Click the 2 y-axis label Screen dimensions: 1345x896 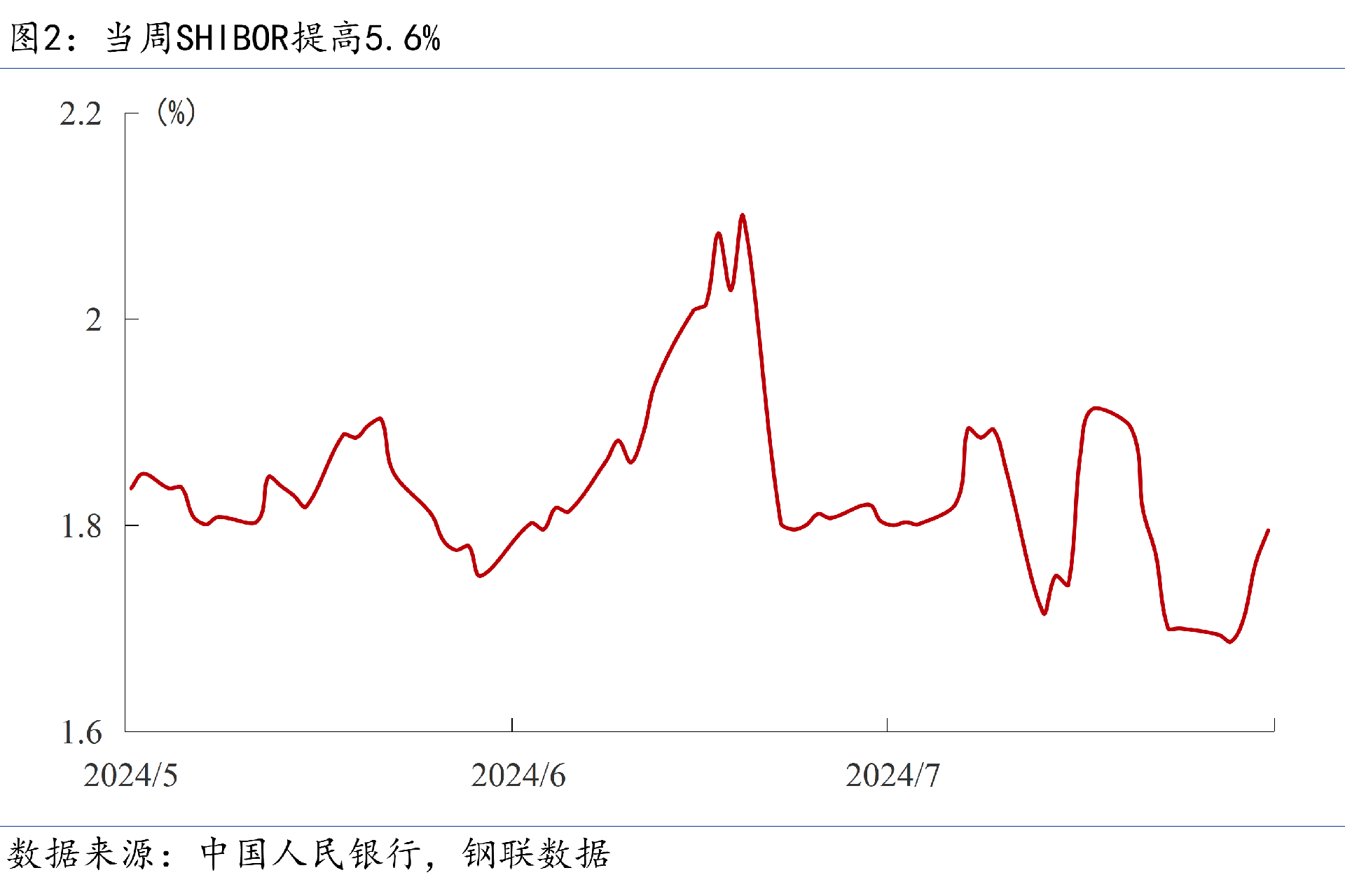pos(93,320)
